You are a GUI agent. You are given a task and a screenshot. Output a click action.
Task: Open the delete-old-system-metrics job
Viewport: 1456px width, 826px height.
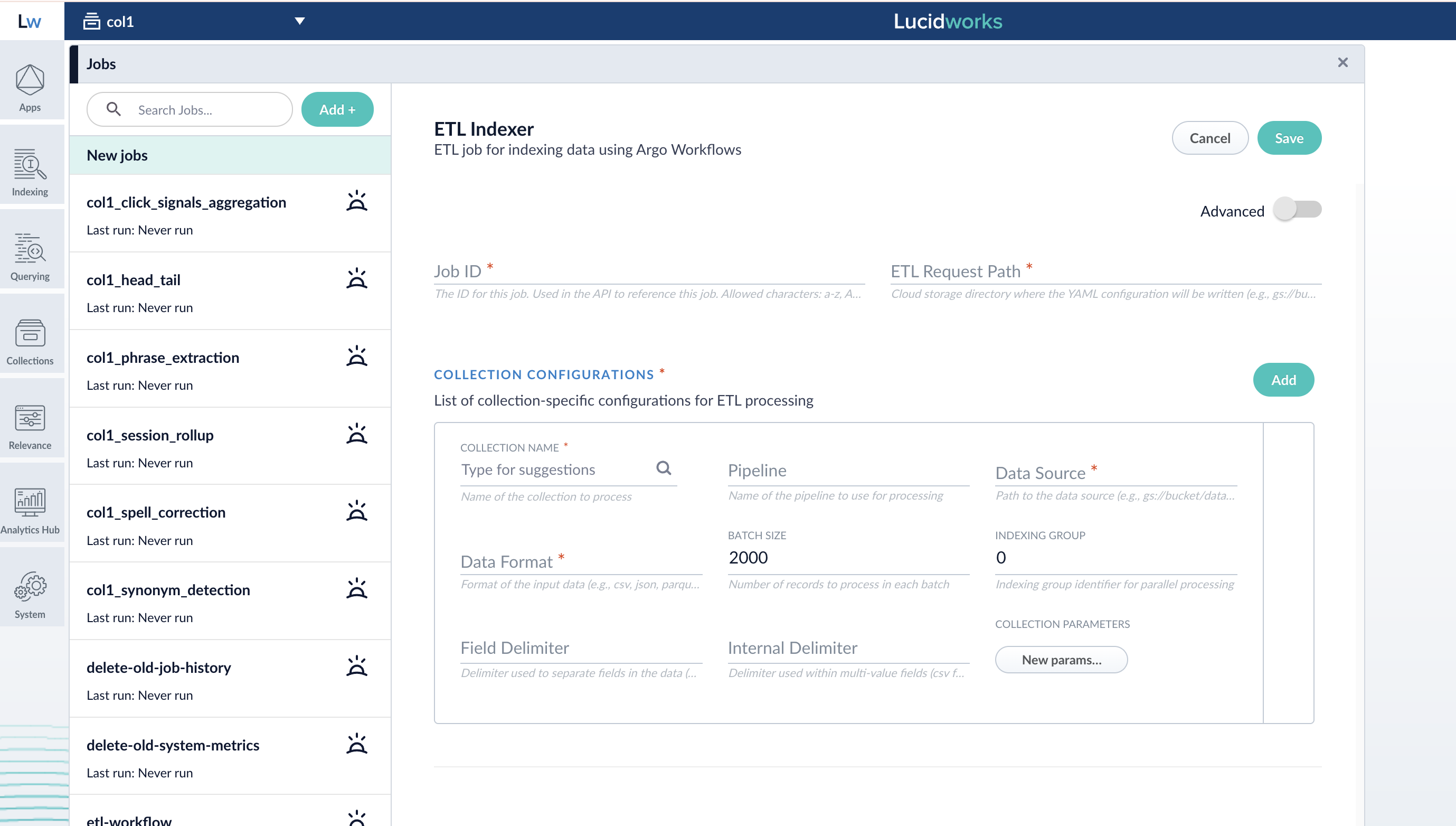point(230,757)
